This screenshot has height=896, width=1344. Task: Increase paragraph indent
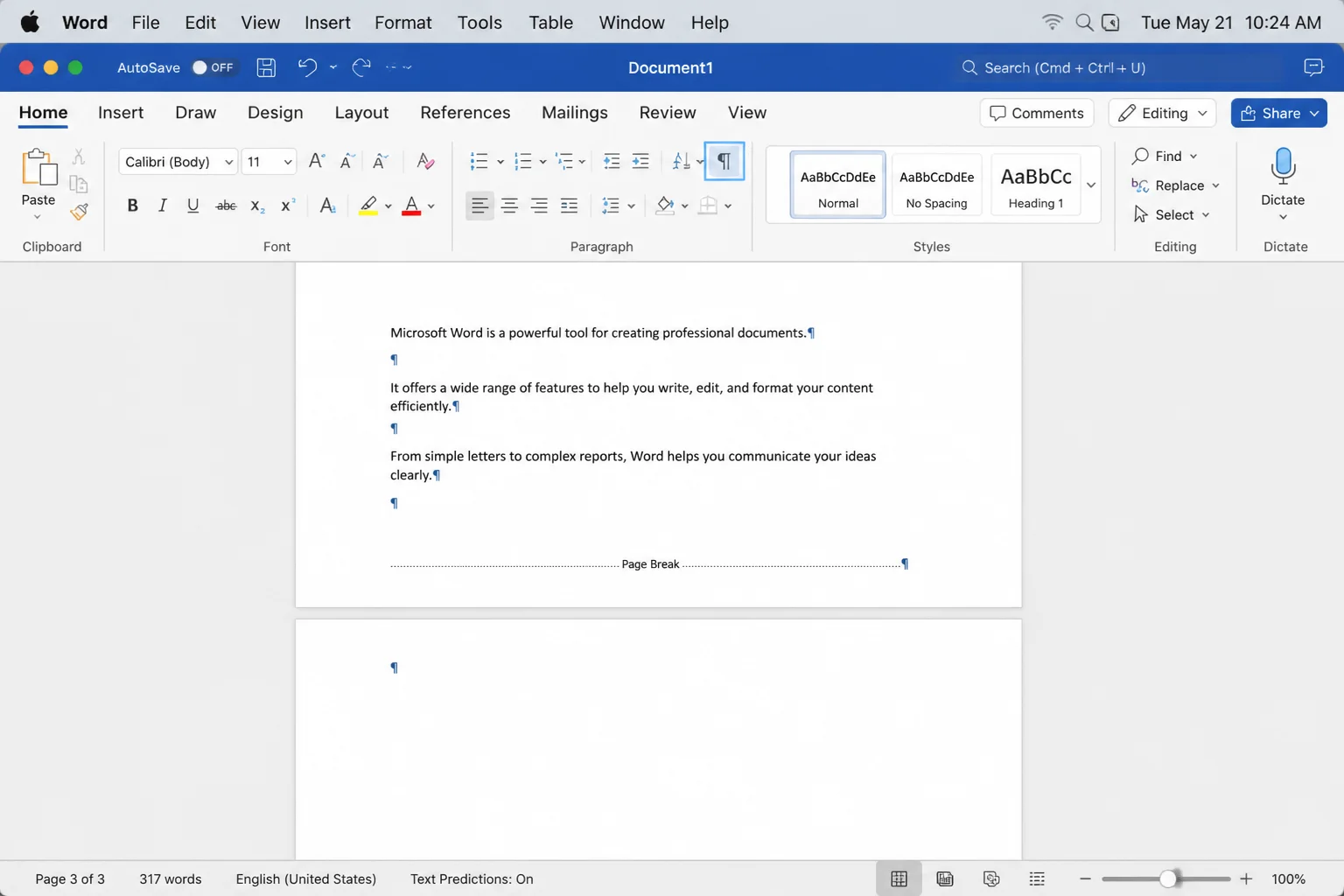(x=640, y=161)
